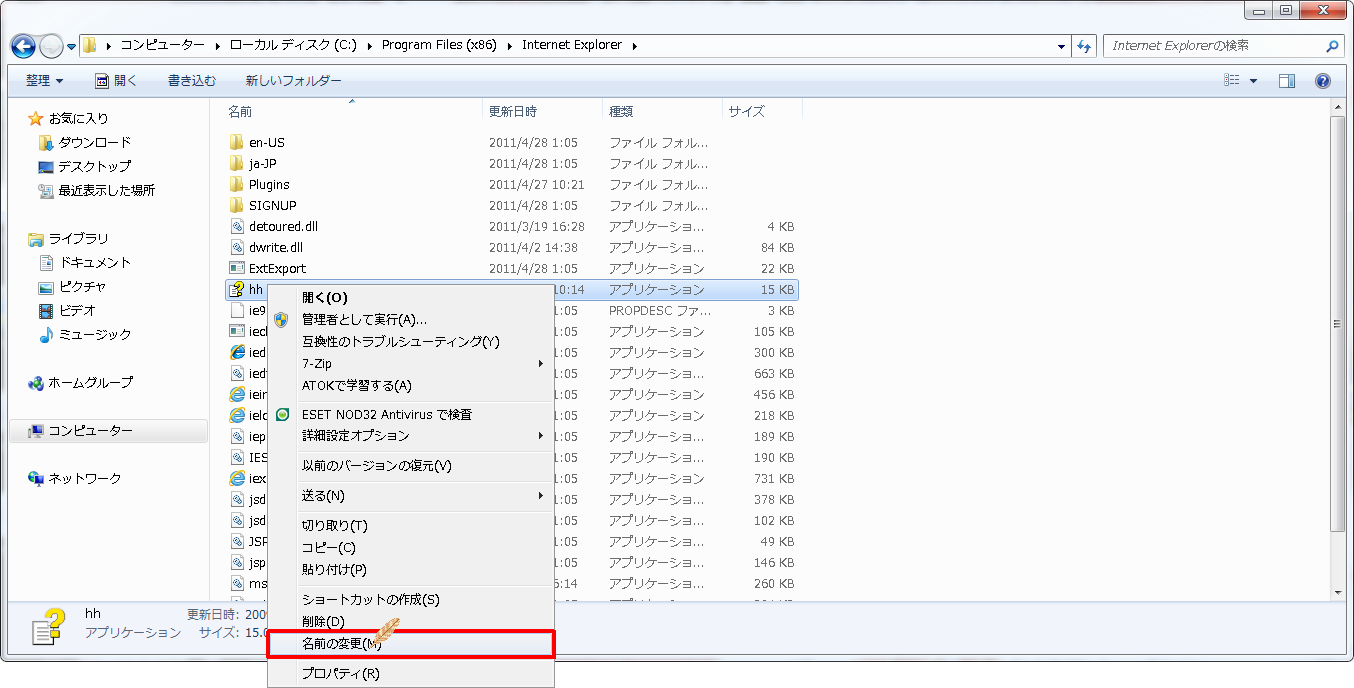The image size is (1354, 688).
Task: Select the en-US folder icon
Action: [237, 142]
